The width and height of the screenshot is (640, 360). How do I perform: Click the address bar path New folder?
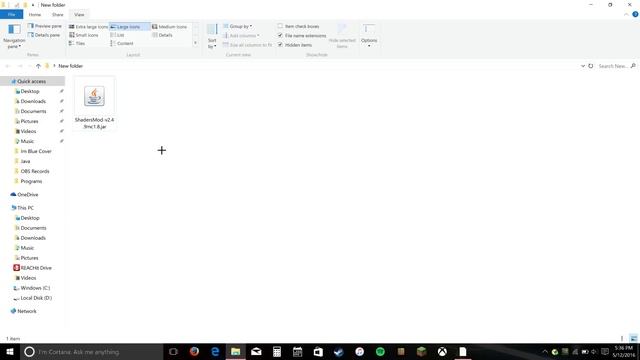[70, 66]
